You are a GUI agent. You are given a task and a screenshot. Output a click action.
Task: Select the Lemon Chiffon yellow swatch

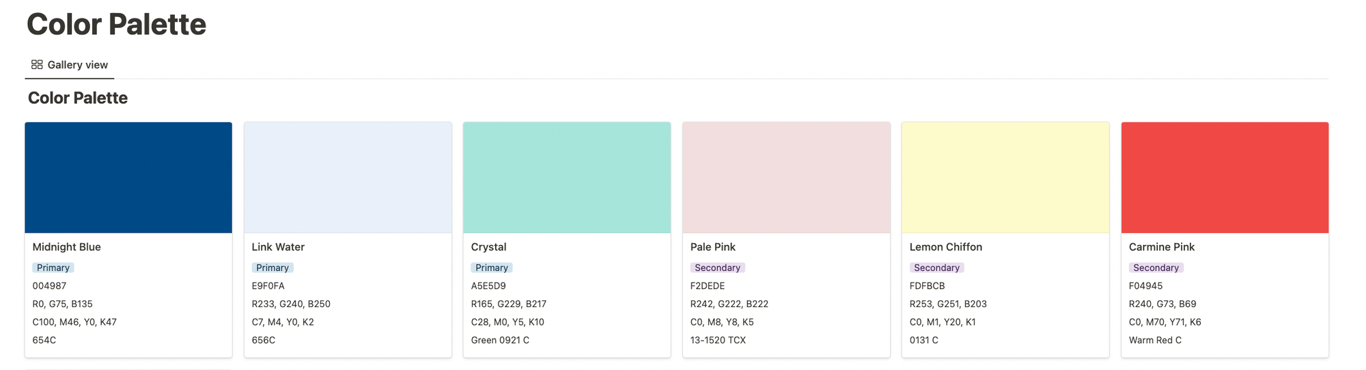pyautogui.click(x=1005, y=178)
